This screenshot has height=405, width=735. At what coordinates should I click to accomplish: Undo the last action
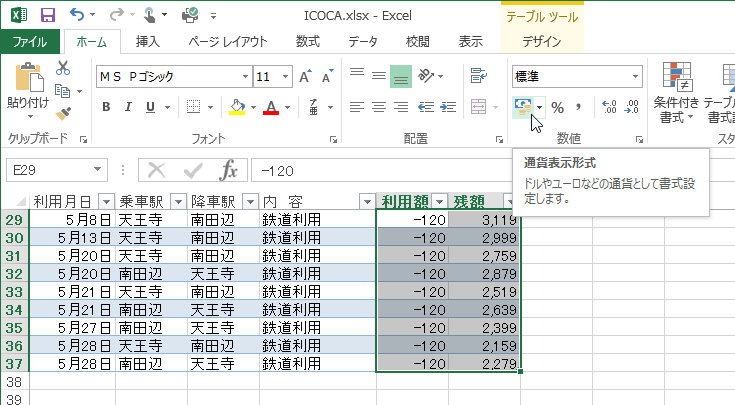(77, 15)
